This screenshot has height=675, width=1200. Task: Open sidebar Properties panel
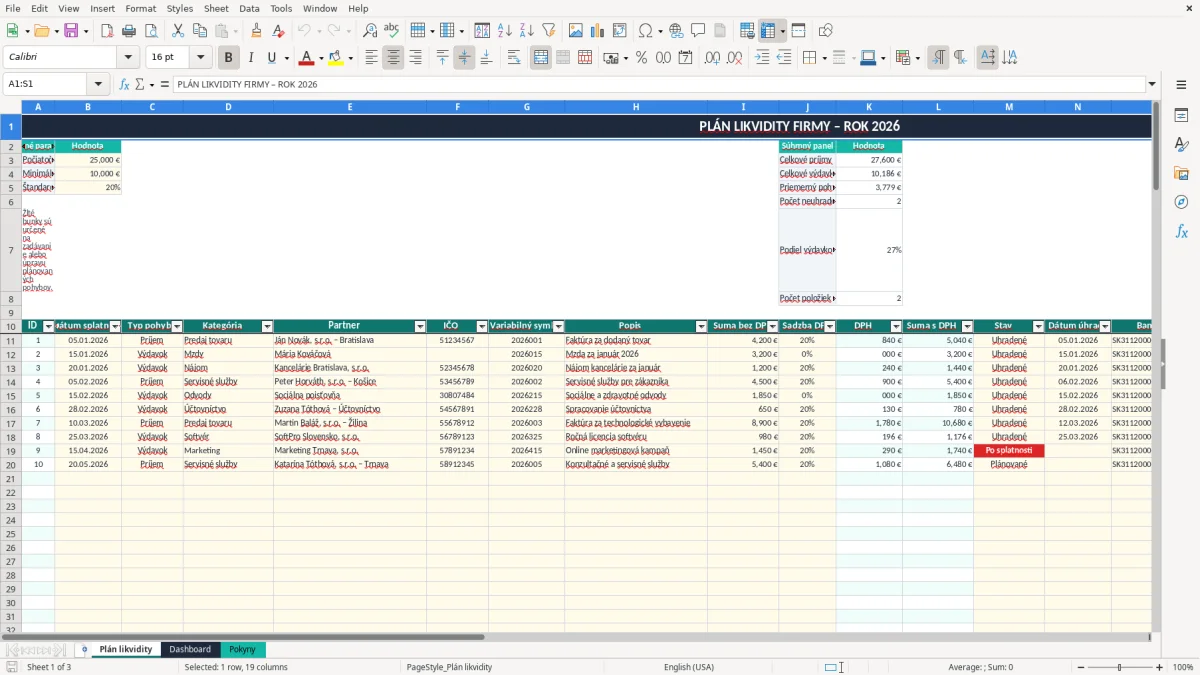(x=1181, y=116)
